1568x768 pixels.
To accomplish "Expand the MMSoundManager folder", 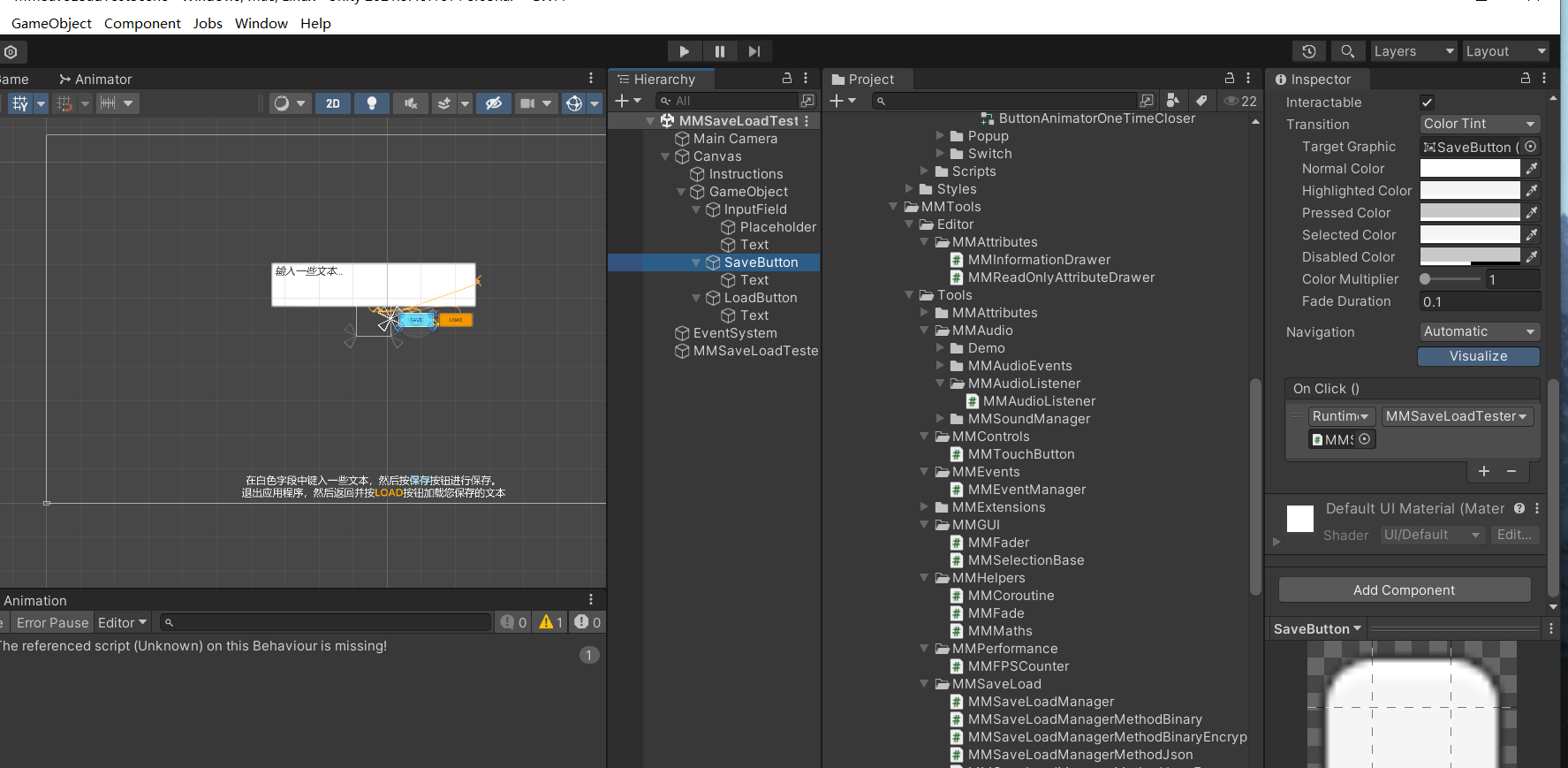I will [x=940, y=419].
